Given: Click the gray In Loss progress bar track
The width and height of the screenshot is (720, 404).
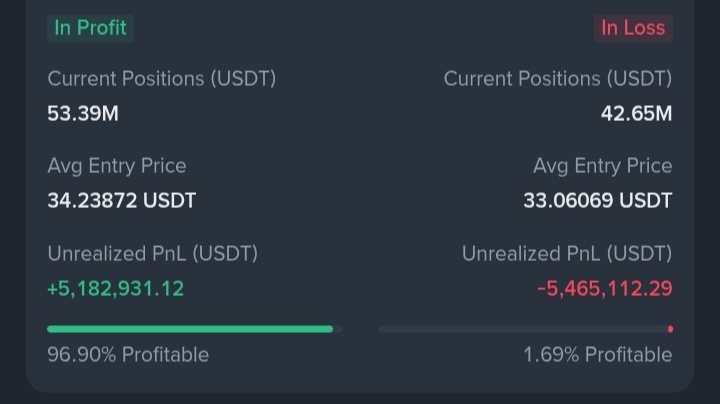Looking at the screenshot, I should (x=520, y=328).
